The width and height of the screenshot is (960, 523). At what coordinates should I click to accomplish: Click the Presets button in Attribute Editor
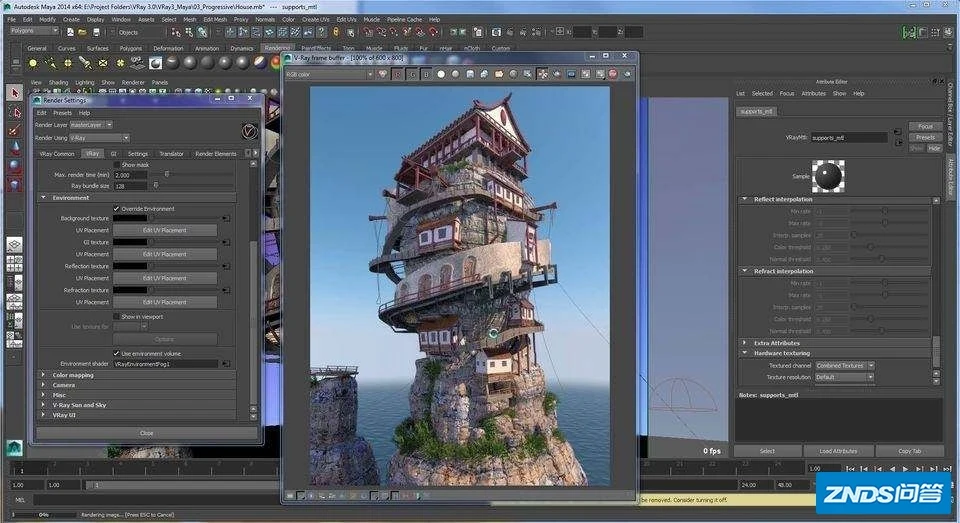tap(925, 137)
